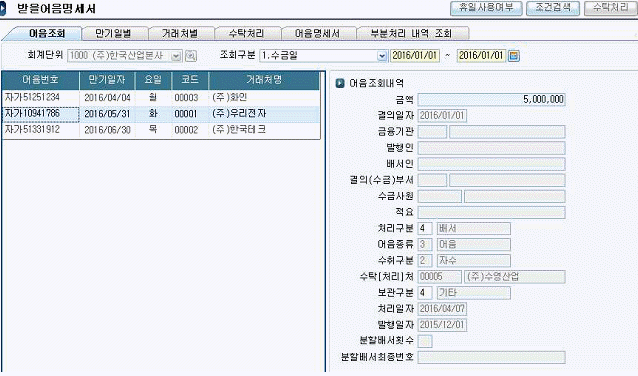
Task: Click the top-right 수탁처리 button
Action: 611,8
